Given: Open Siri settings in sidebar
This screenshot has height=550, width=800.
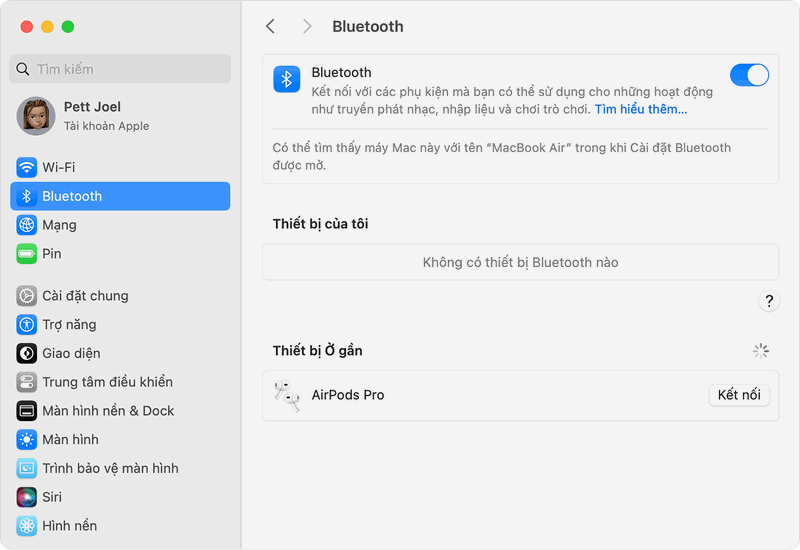Looking at the screenshot, I should click(x=120, y=497).
